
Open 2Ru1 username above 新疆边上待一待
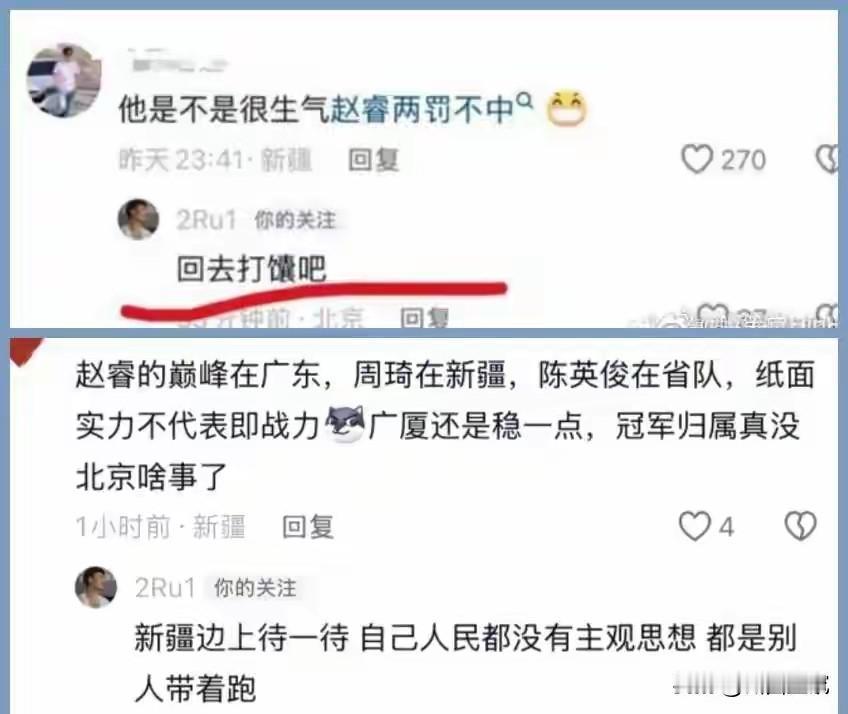click(165, 588)
